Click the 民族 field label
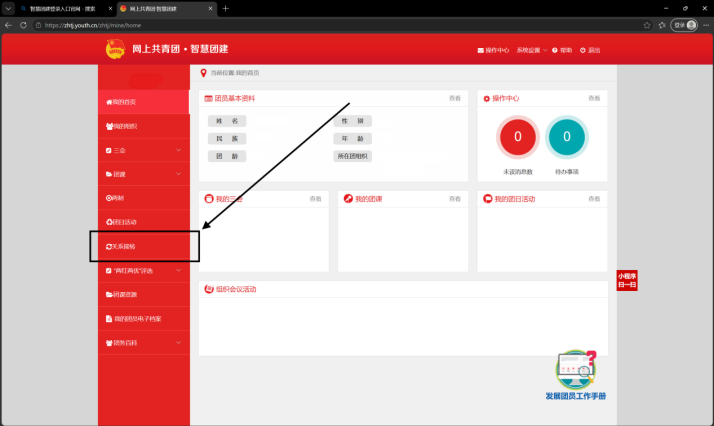714x426 pixels. tap(227, 138)
